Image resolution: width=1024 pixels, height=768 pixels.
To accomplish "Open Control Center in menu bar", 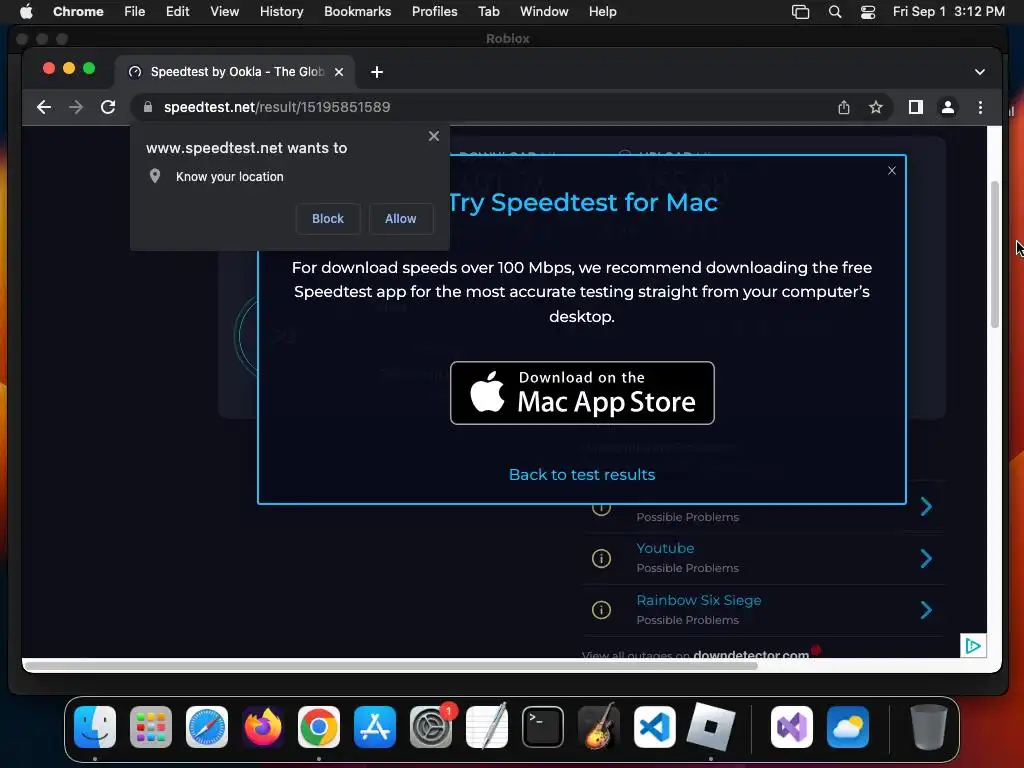I will tap(867, 12).
